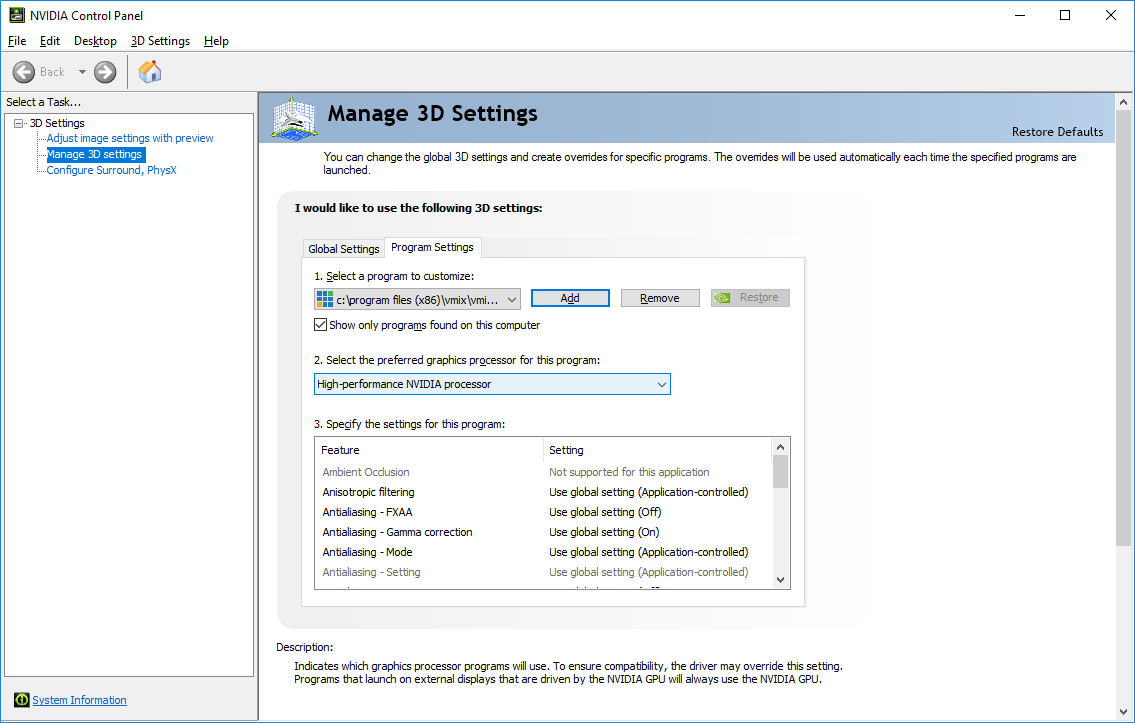Select Adjust image settings with preview

pyautogui.click(x=130, y=138)
